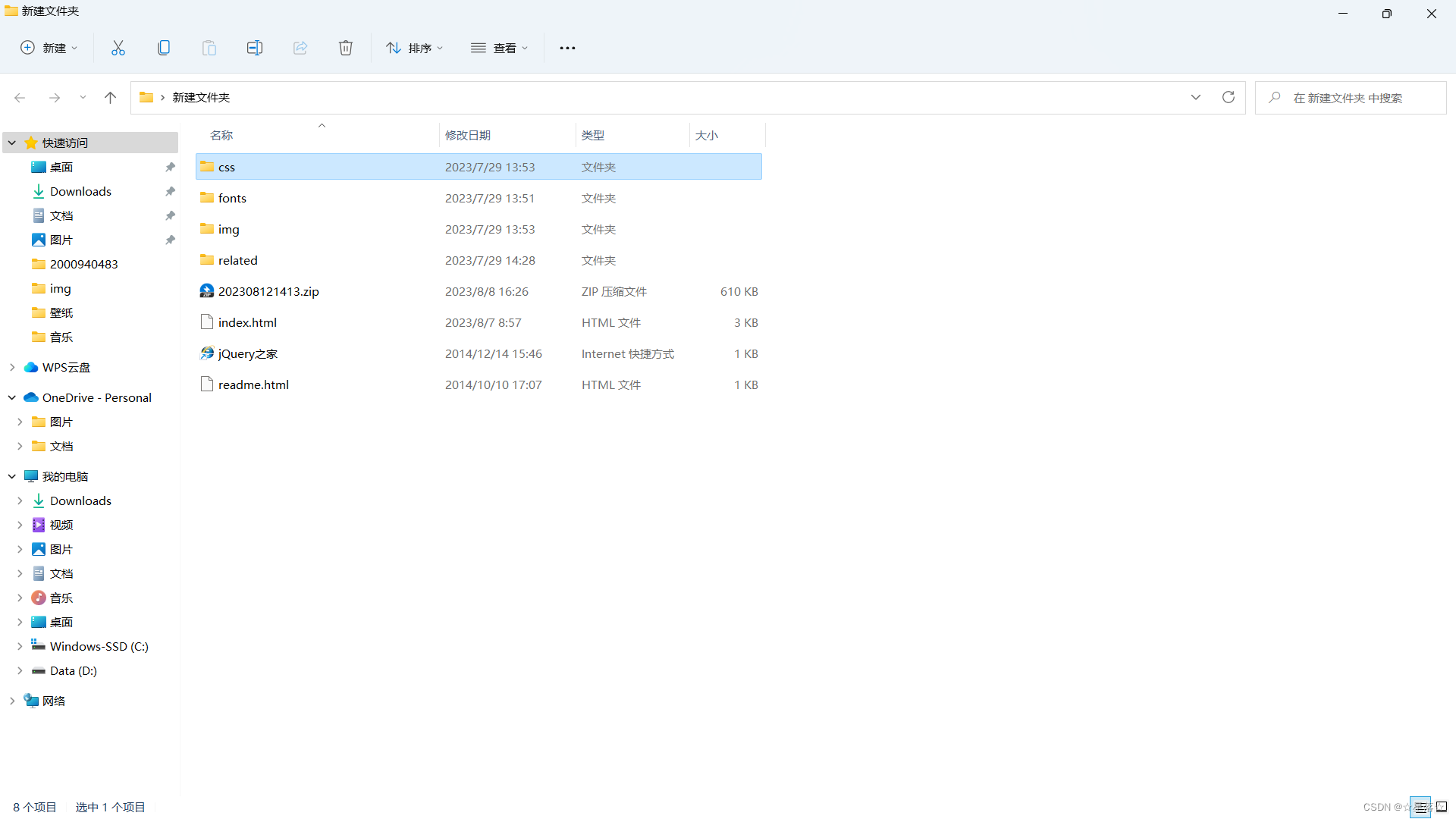Screen dimensions: 1456x819
Task: Click the Delete trash icon
Action: click(346, 48)
